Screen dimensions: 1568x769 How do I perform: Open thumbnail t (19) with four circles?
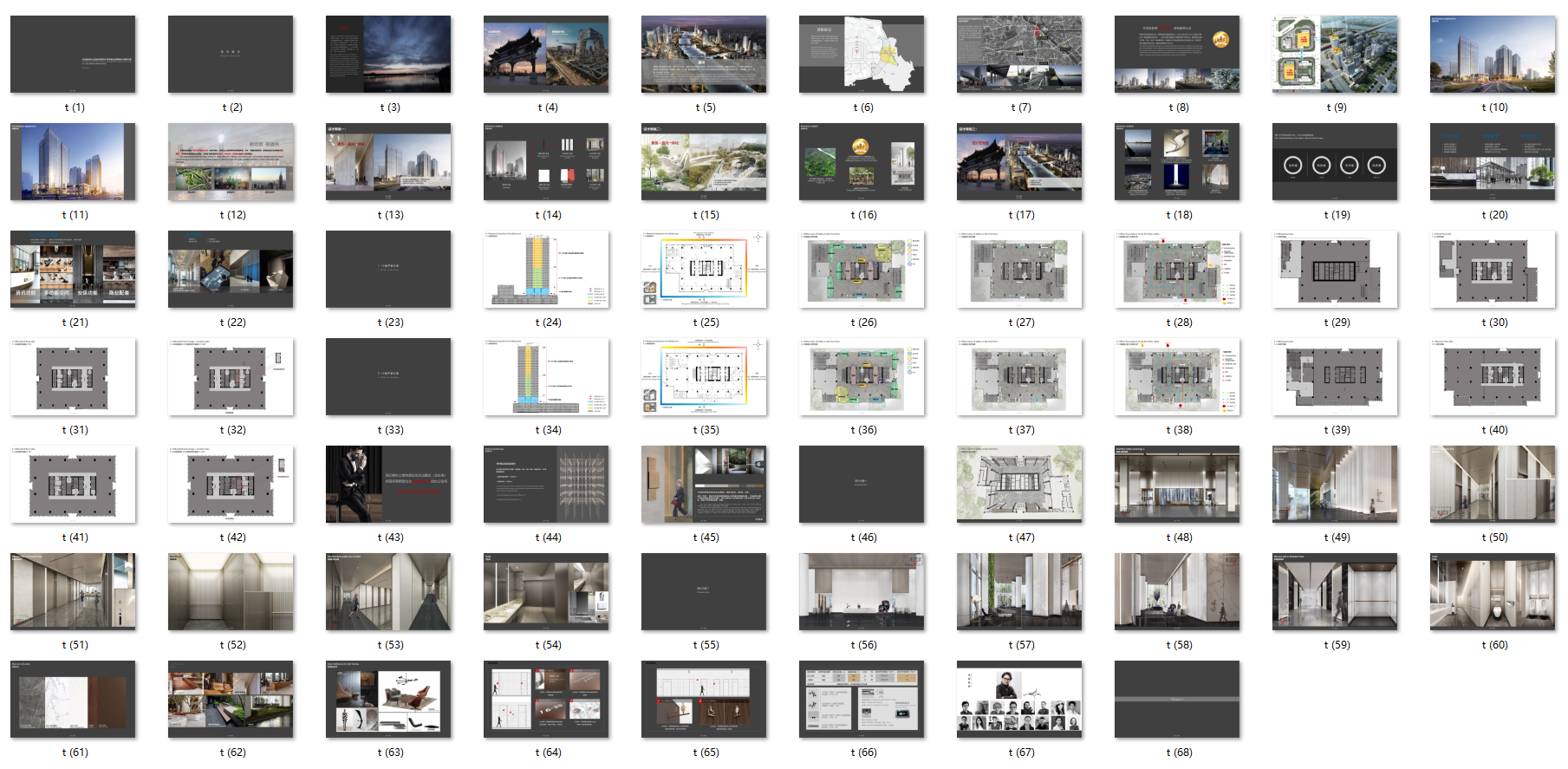tap(1335, 161)
